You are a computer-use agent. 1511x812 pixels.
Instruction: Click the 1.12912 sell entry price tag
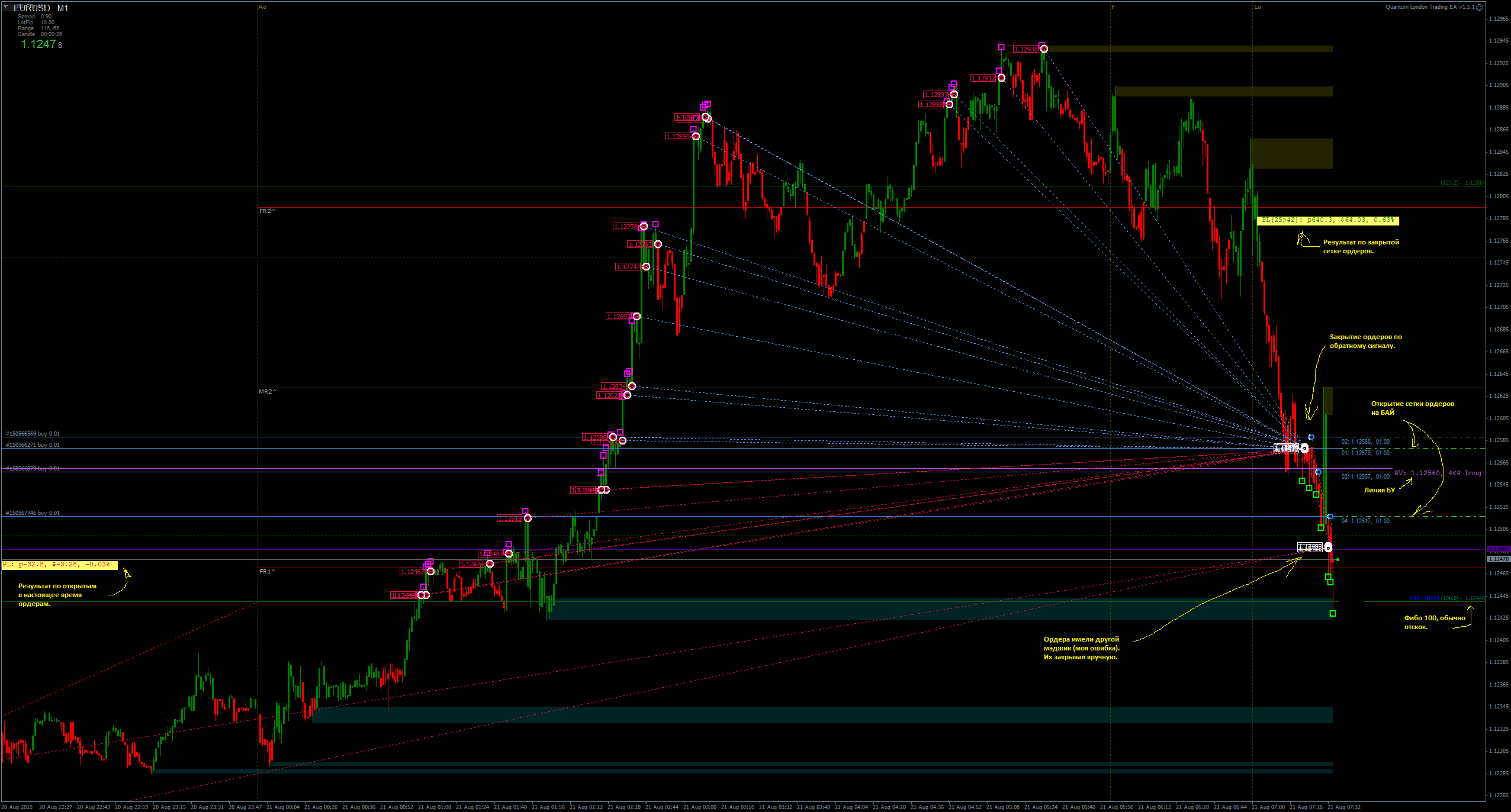[x=983, y=78]
